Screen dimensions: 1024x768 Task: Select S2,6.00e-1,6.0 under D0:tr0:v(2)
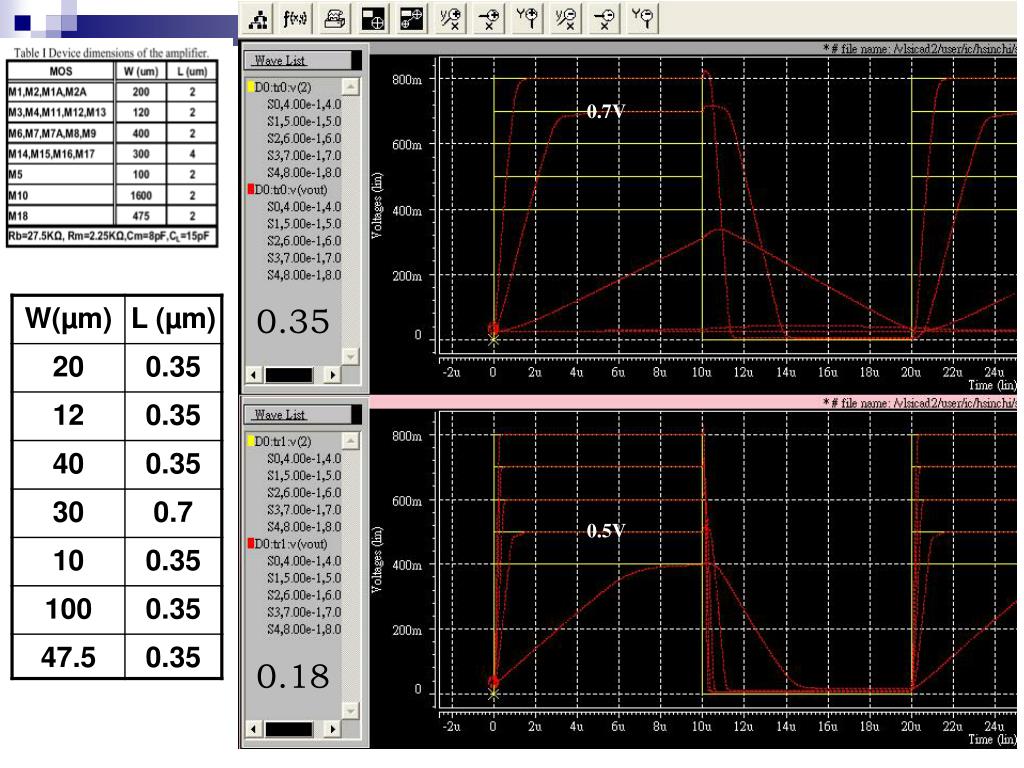pos(304,138)
